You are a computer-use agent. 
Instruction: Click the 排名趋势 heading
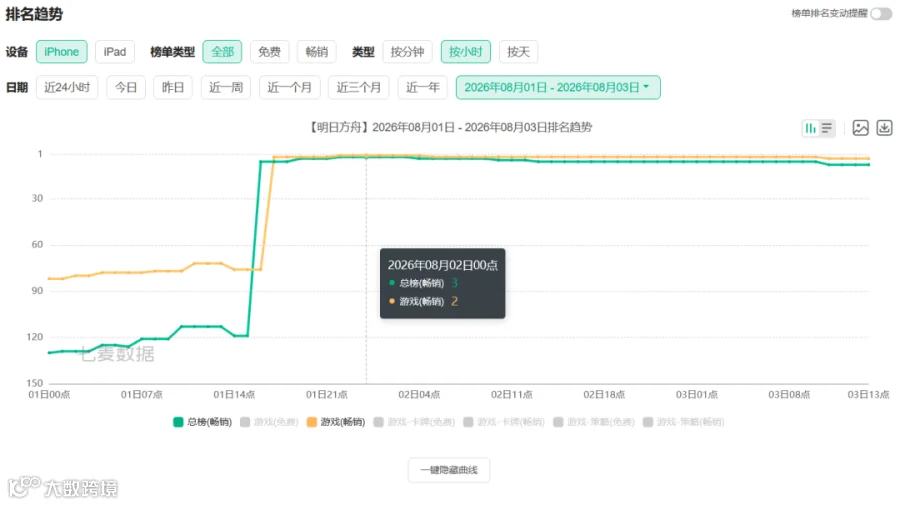(x=34, y=14)
